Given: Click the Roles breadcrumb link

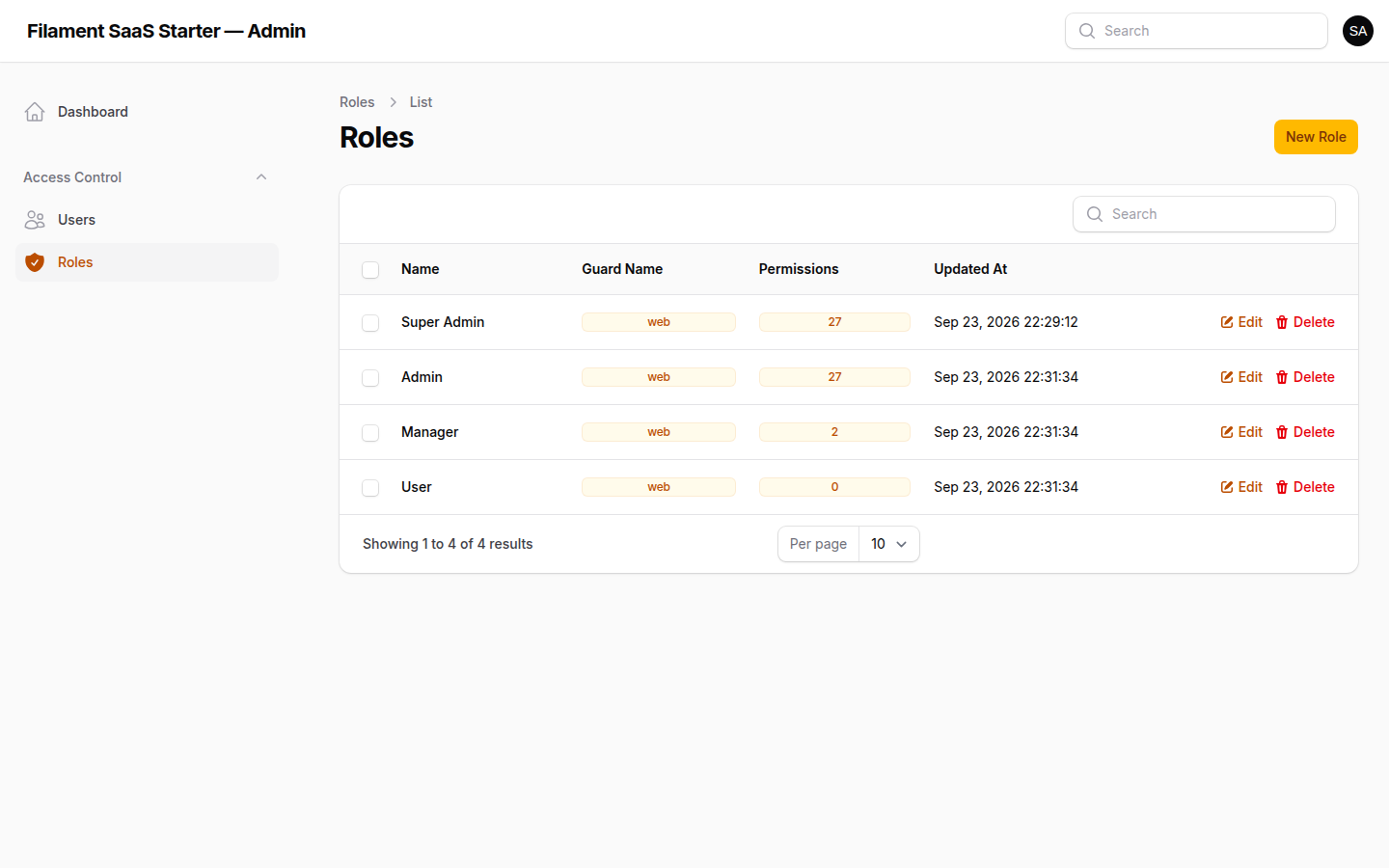Looking at the screenshot, I should coord(357,102).
